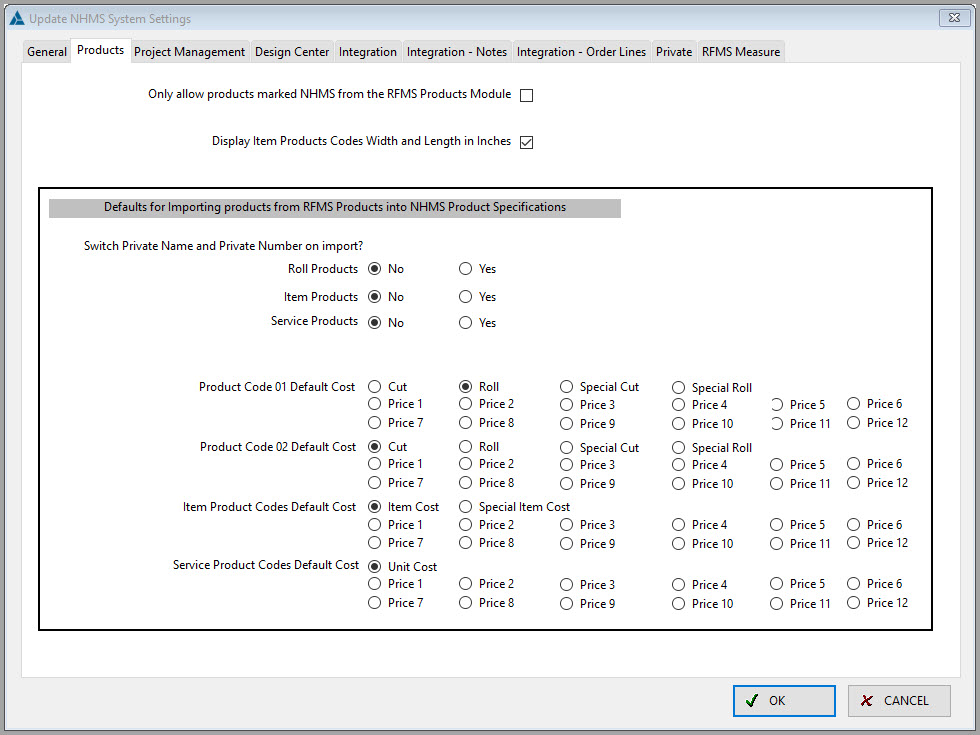Enable only NHMS-marked products checkbox
Image resolution: width=980 pixels, height=735 pixels.
(526, 95)
